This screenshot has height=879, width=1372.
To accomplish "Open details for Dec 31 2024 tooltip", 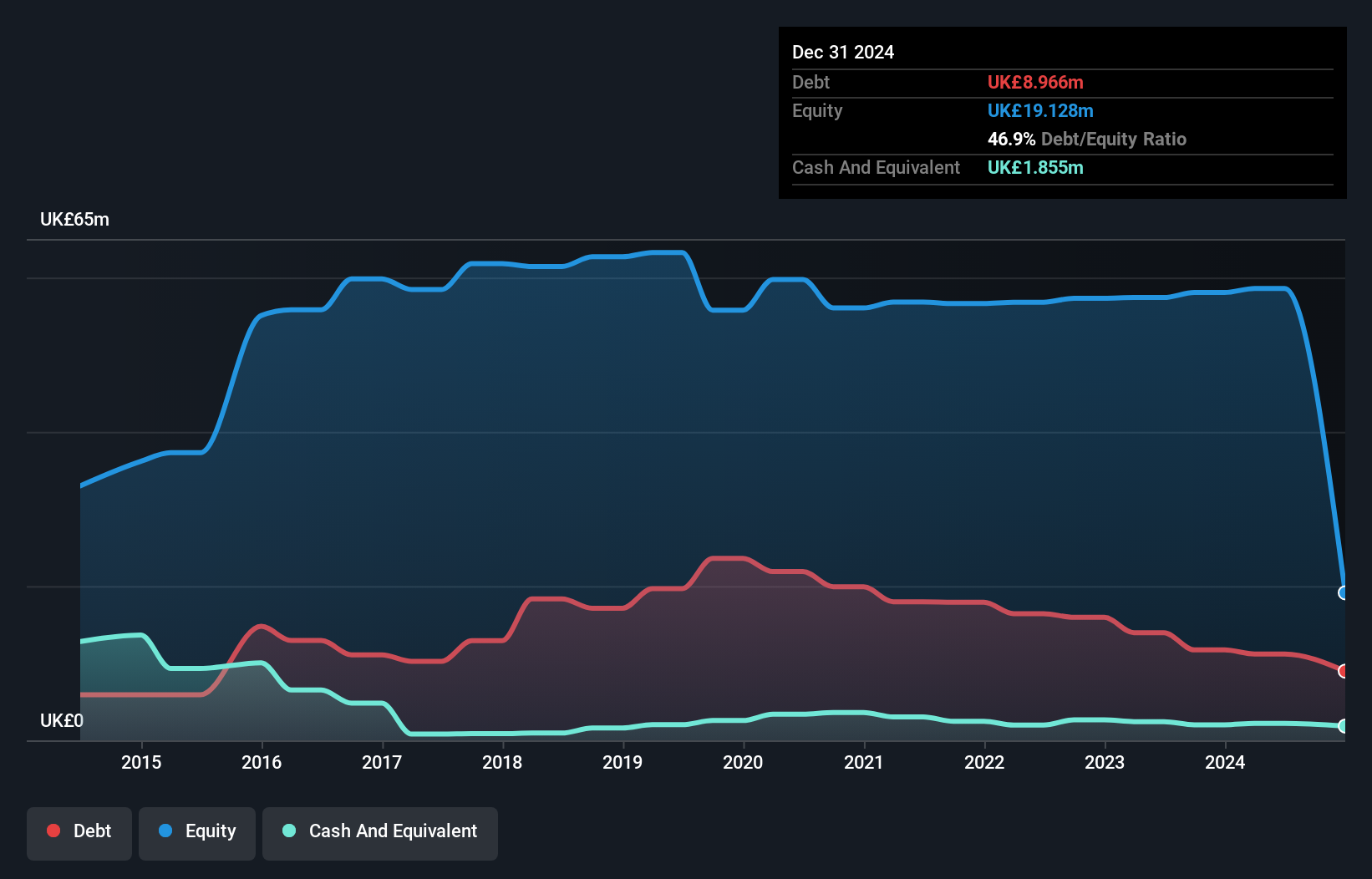I will (843, 52).
